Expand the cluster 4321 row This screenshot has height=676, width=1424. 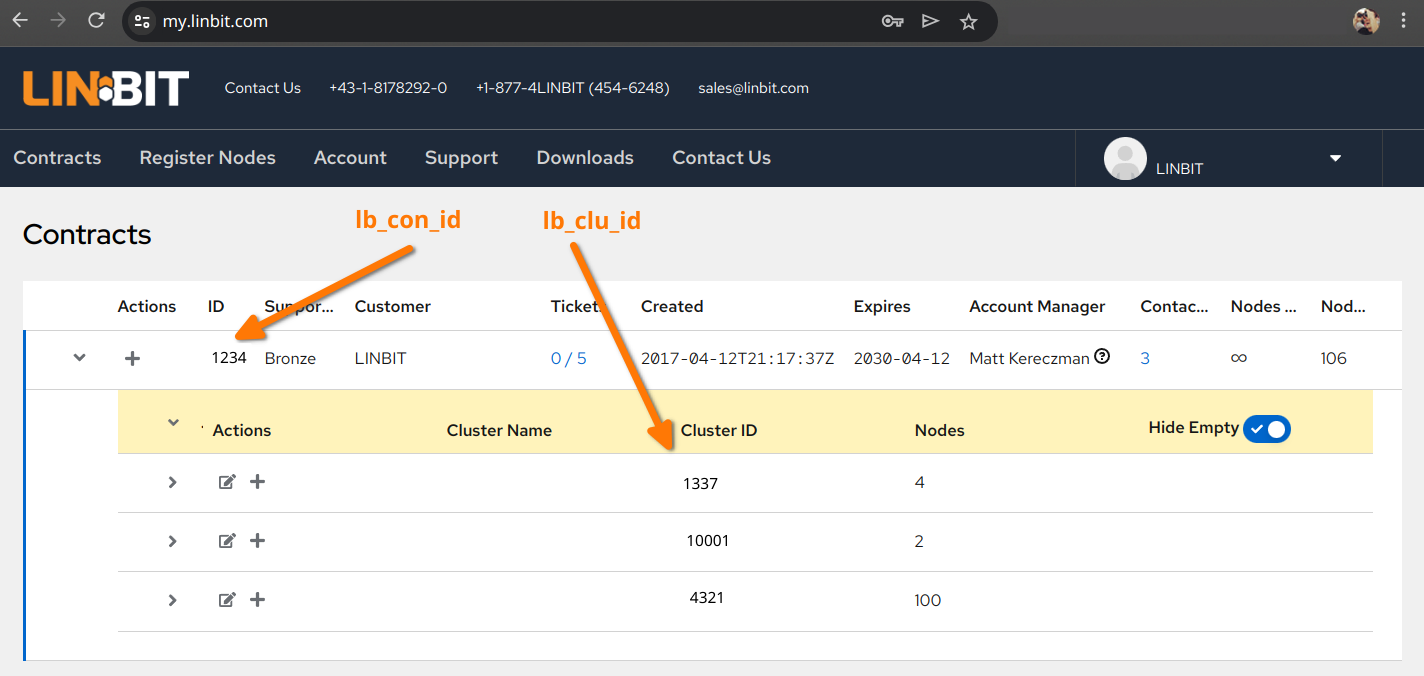click(173, 600)
